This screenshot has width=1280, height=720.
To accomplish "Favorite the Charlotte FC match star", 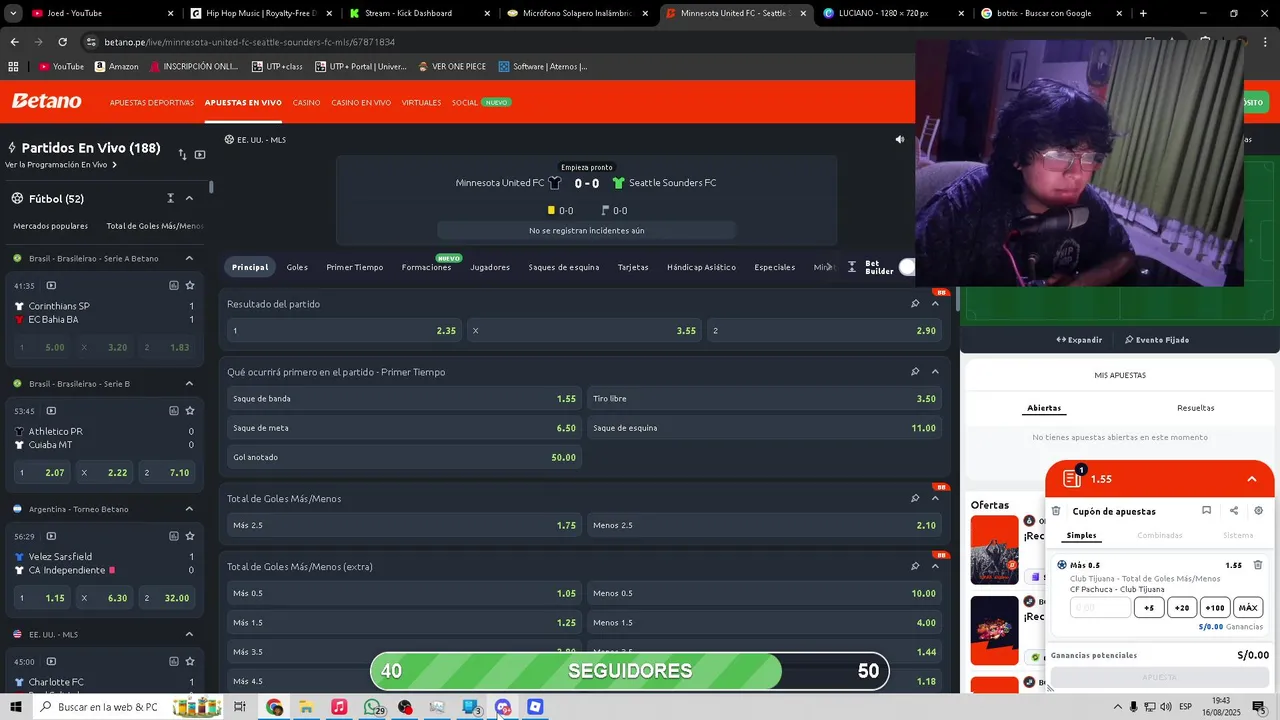I will click(x=189, y=661).
